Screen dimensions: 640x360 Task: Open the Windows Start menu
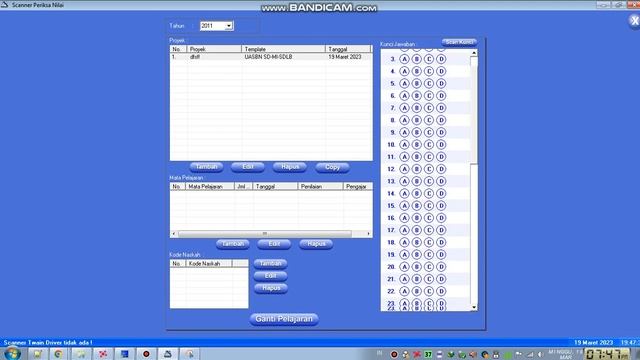pos(12,353)
